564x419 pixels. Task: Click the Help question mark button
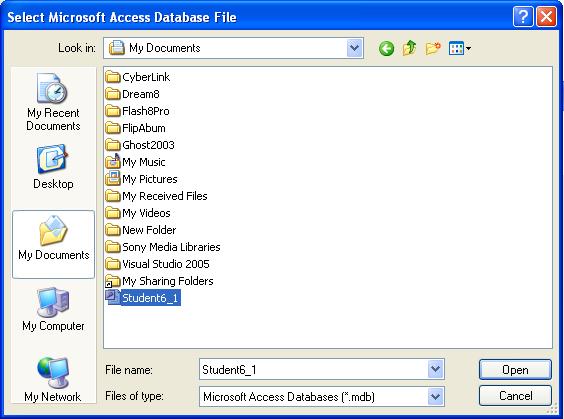523,17
